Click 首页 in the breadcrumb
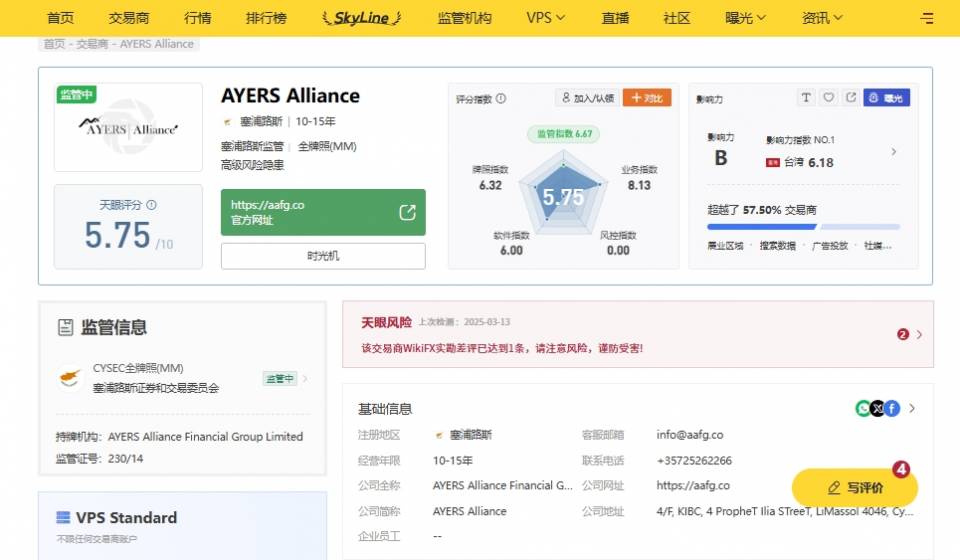Viewport: 960px width, 560px height. point(54,44)
